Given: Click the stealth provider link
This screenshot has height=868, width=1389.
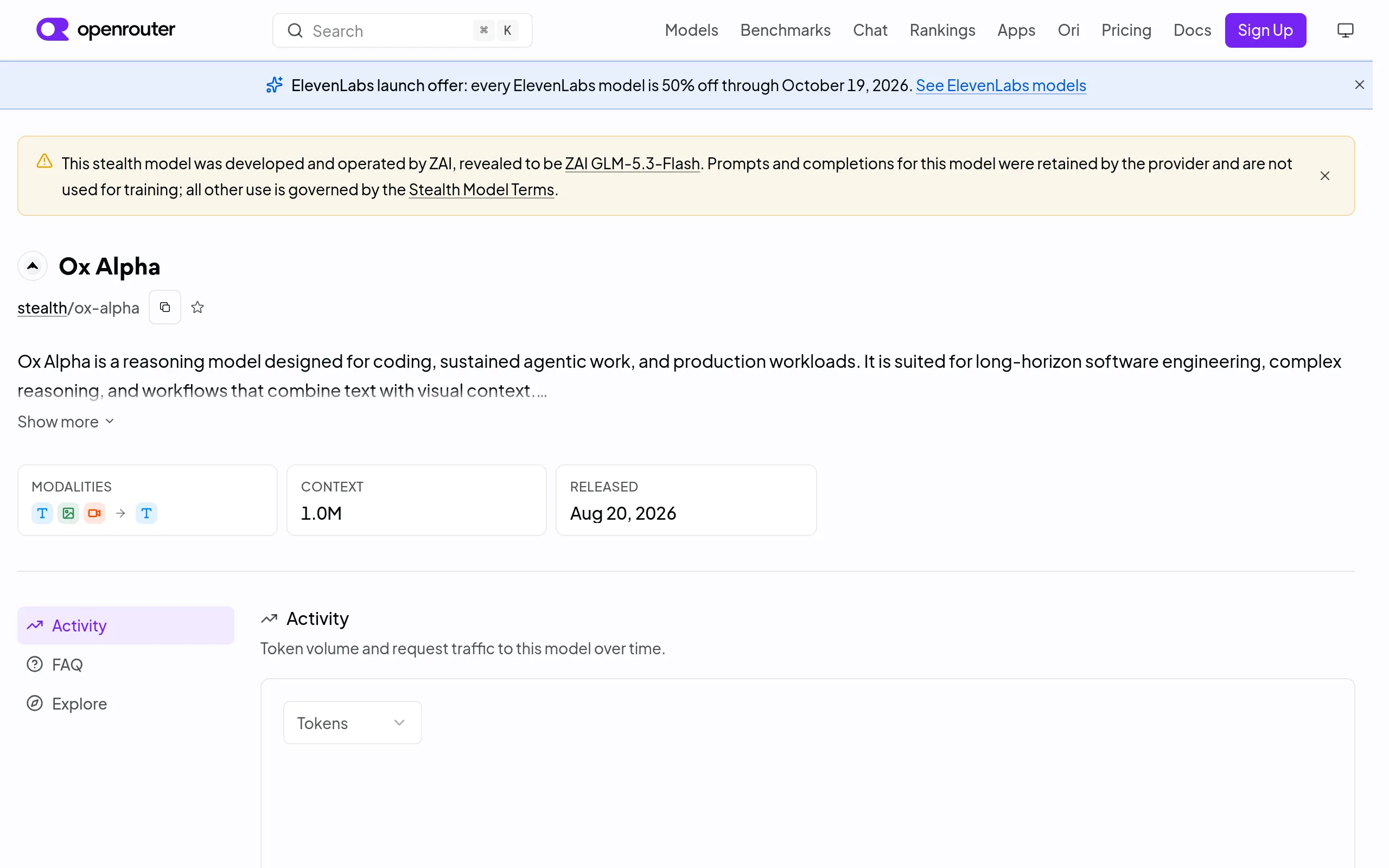Looking at the screenshot, I should click(42, 308).
